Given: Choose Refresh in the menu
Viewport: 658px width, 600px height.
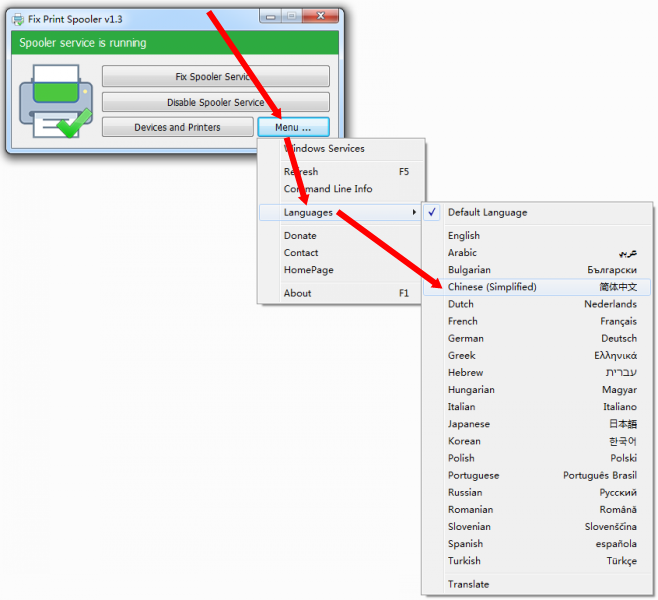Looking at the screenshot, I should (x=341, y=172).
